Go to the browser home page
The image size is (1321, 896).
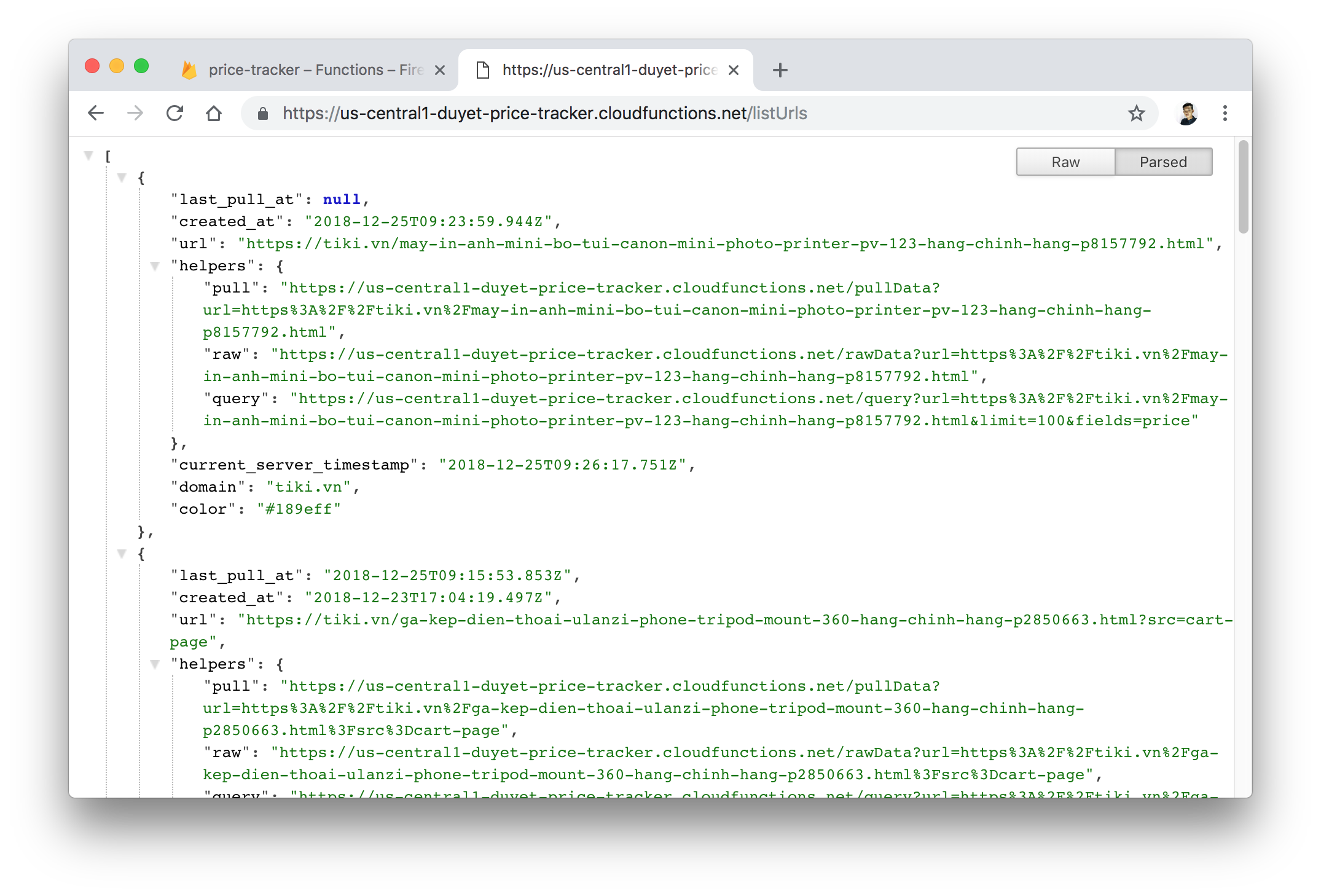click(214, 113)
